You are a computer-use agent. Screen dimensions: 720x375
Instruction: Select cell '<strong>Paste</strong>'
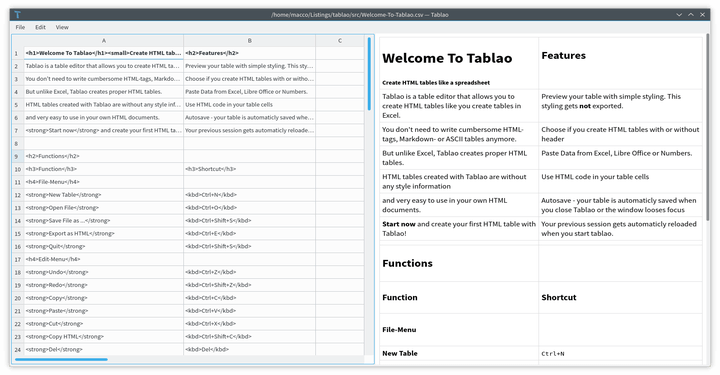tap(104, 311)
